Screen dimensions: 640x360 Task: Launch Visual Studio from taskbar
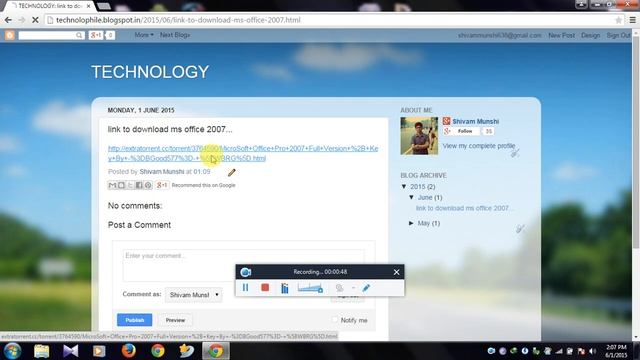(70, 351)
